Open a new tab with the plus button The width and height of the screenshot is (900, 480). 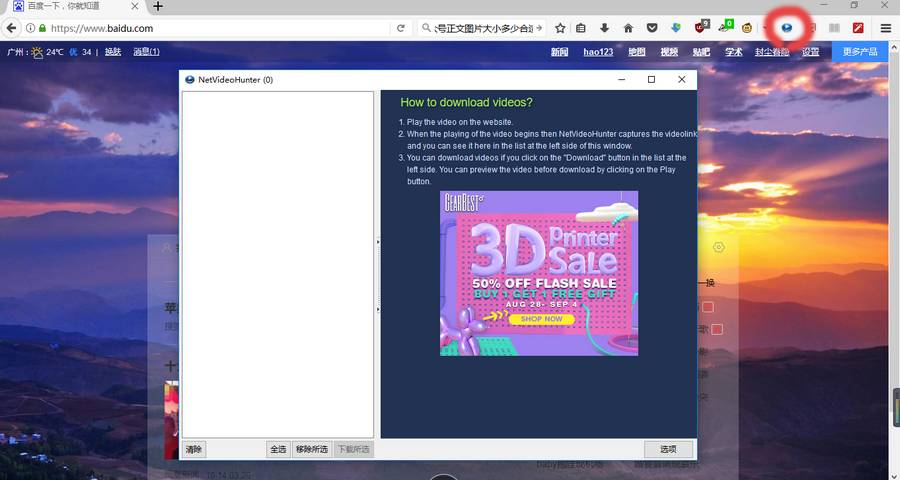(158, 6)
